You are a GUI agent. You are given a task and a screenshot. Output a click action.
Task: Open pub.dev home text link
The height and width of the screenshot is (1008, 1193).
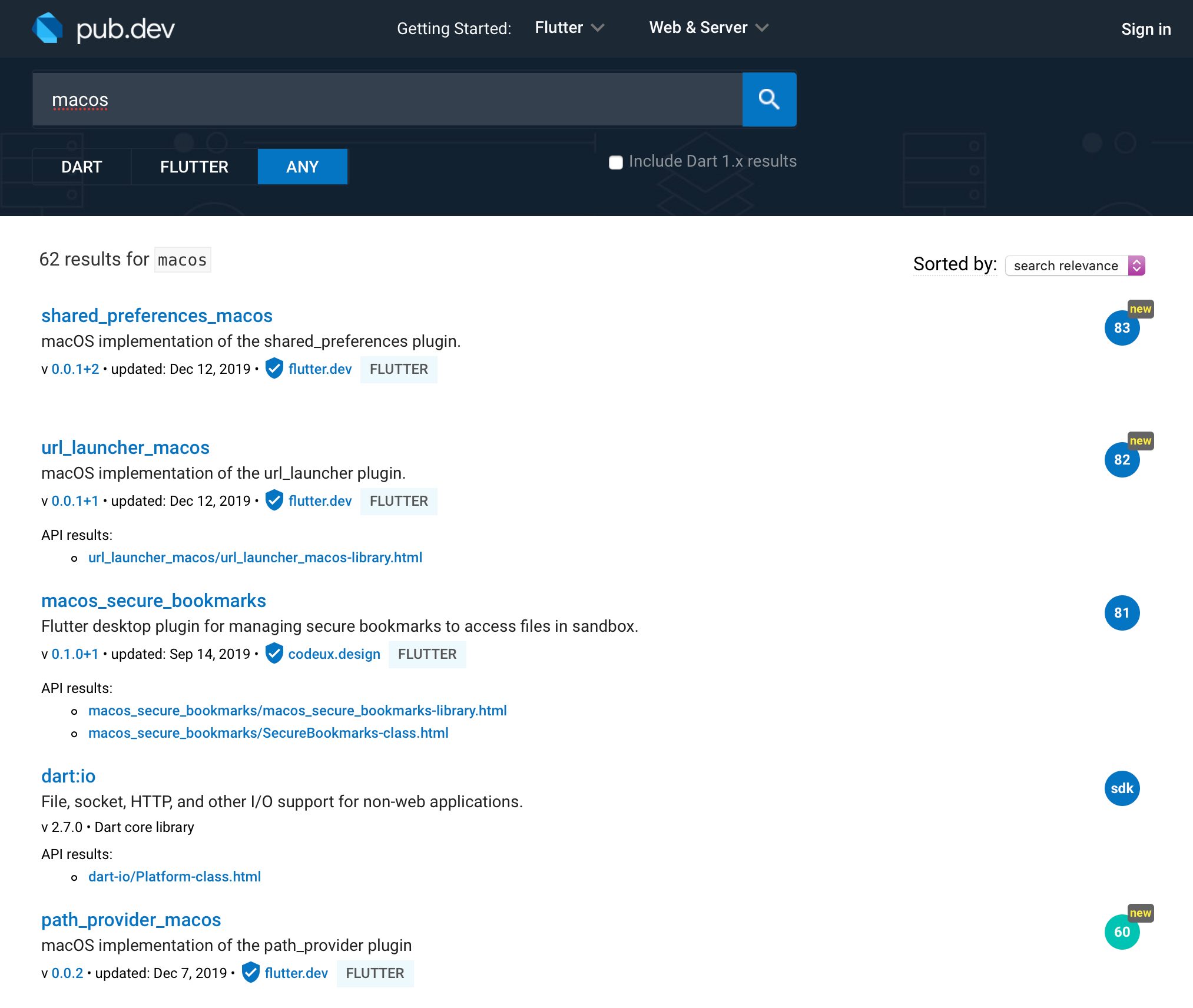pyautogui.click(x=125, y=29)
